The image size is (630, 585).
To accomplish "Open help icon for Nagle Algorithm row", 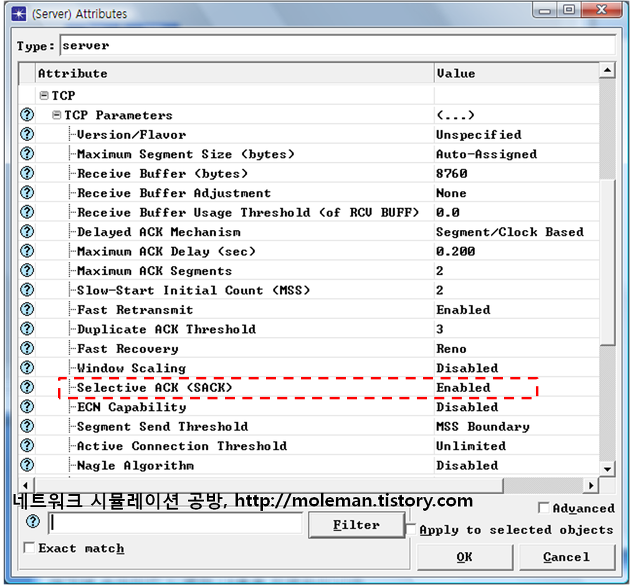I will (27, 465).
